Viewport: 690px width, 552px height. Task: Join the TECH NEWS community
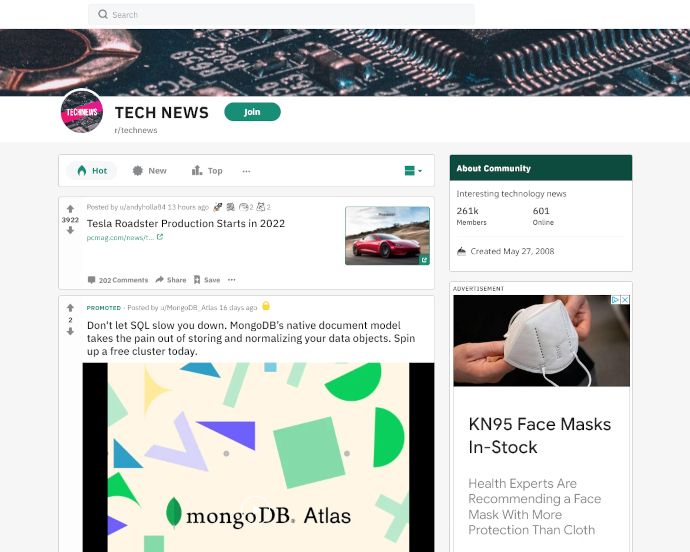click(252, 112)
